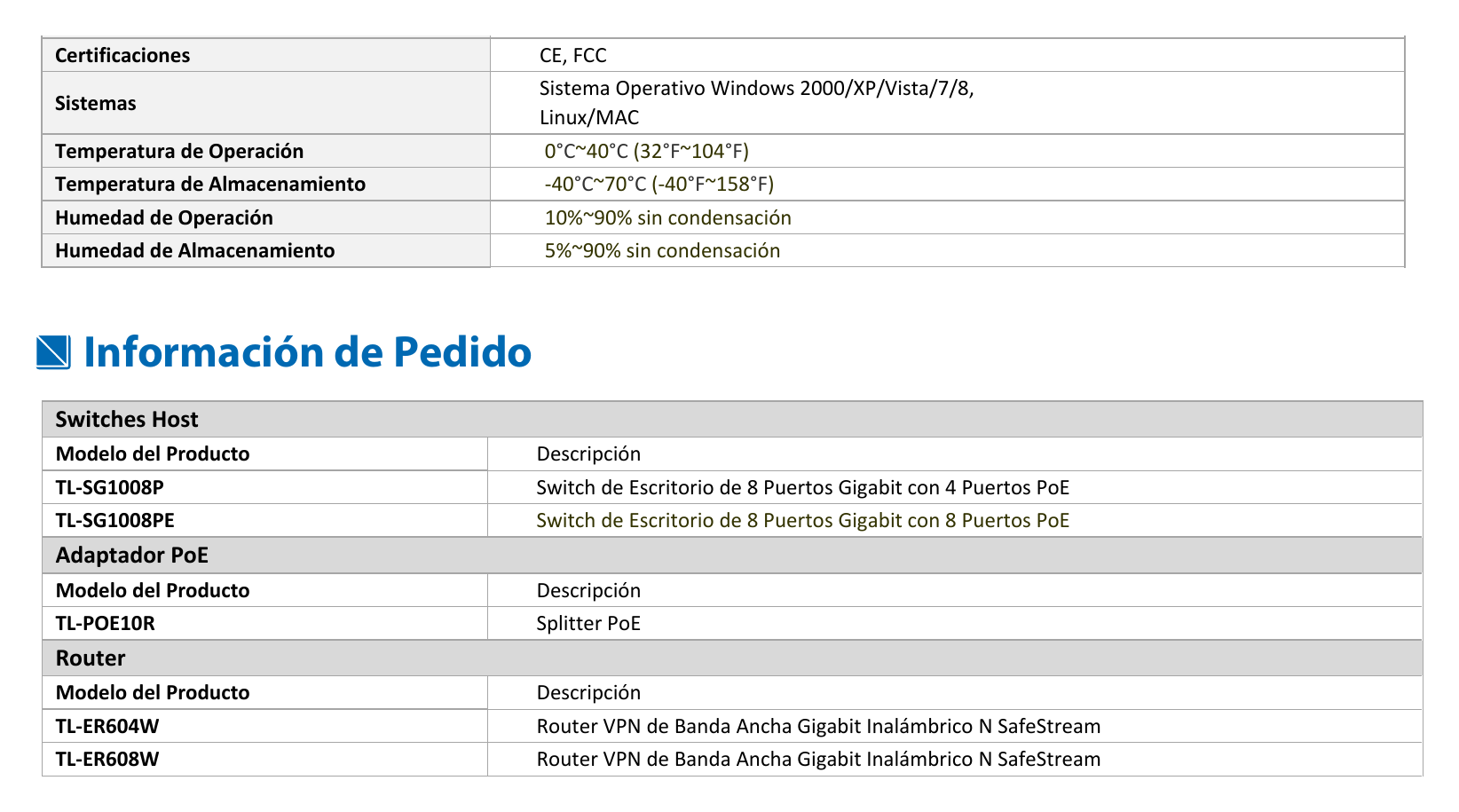Select the TL-POE10R product model
The width and height of the screenshot is (1459, 812).
pos(106,623)
